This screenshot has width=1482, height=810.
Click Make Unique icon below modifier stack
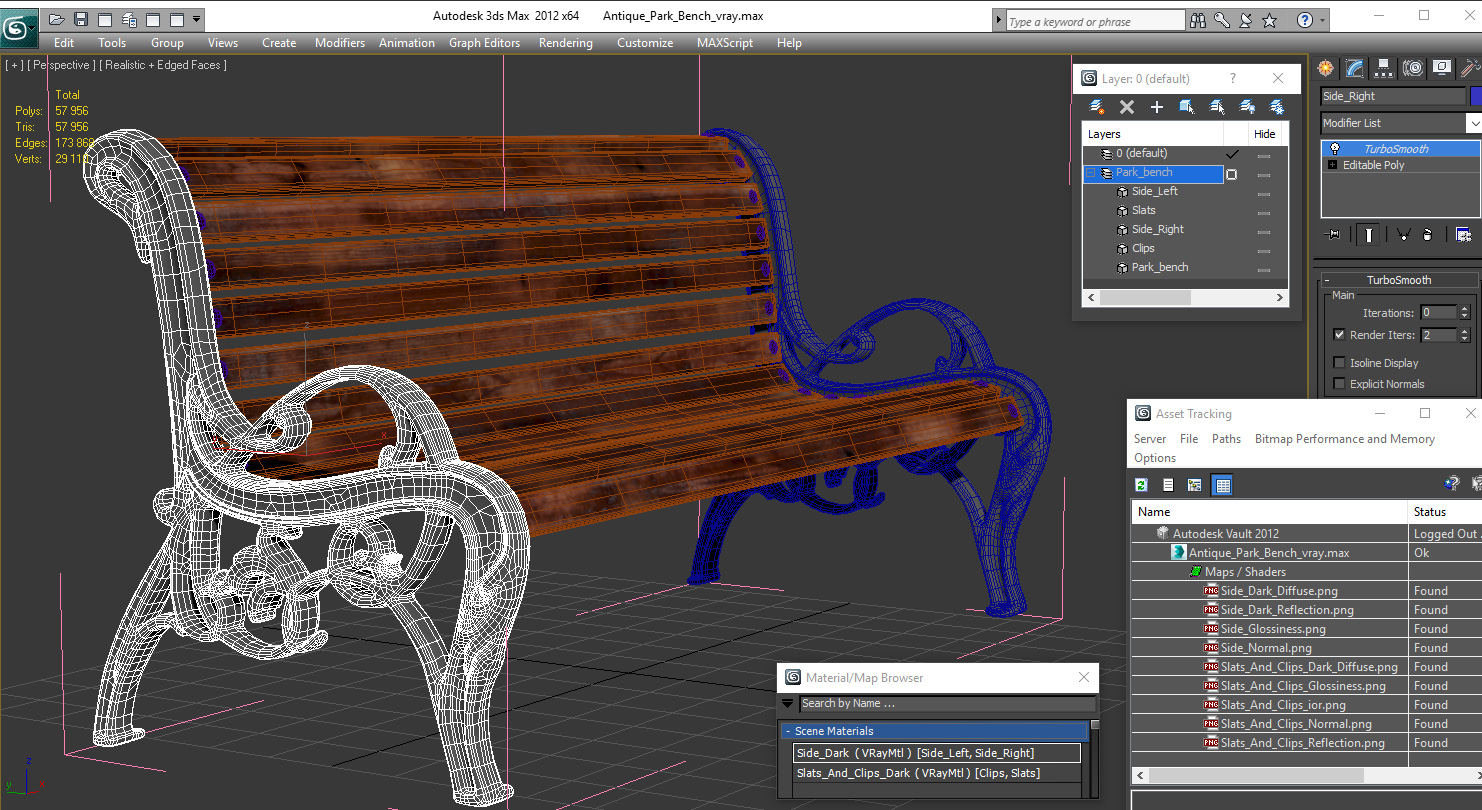tap(1404, 235)
